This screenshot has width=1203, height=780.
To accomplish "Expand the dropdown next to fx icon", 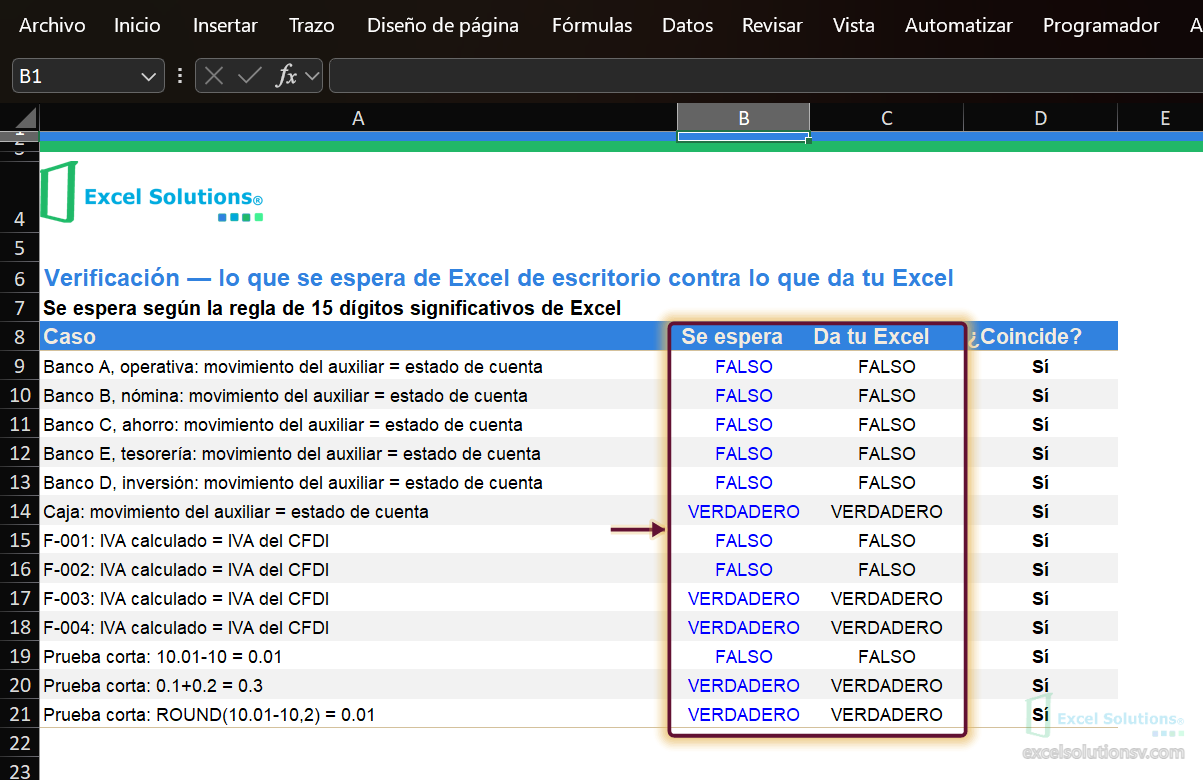I will pos(312,76).
